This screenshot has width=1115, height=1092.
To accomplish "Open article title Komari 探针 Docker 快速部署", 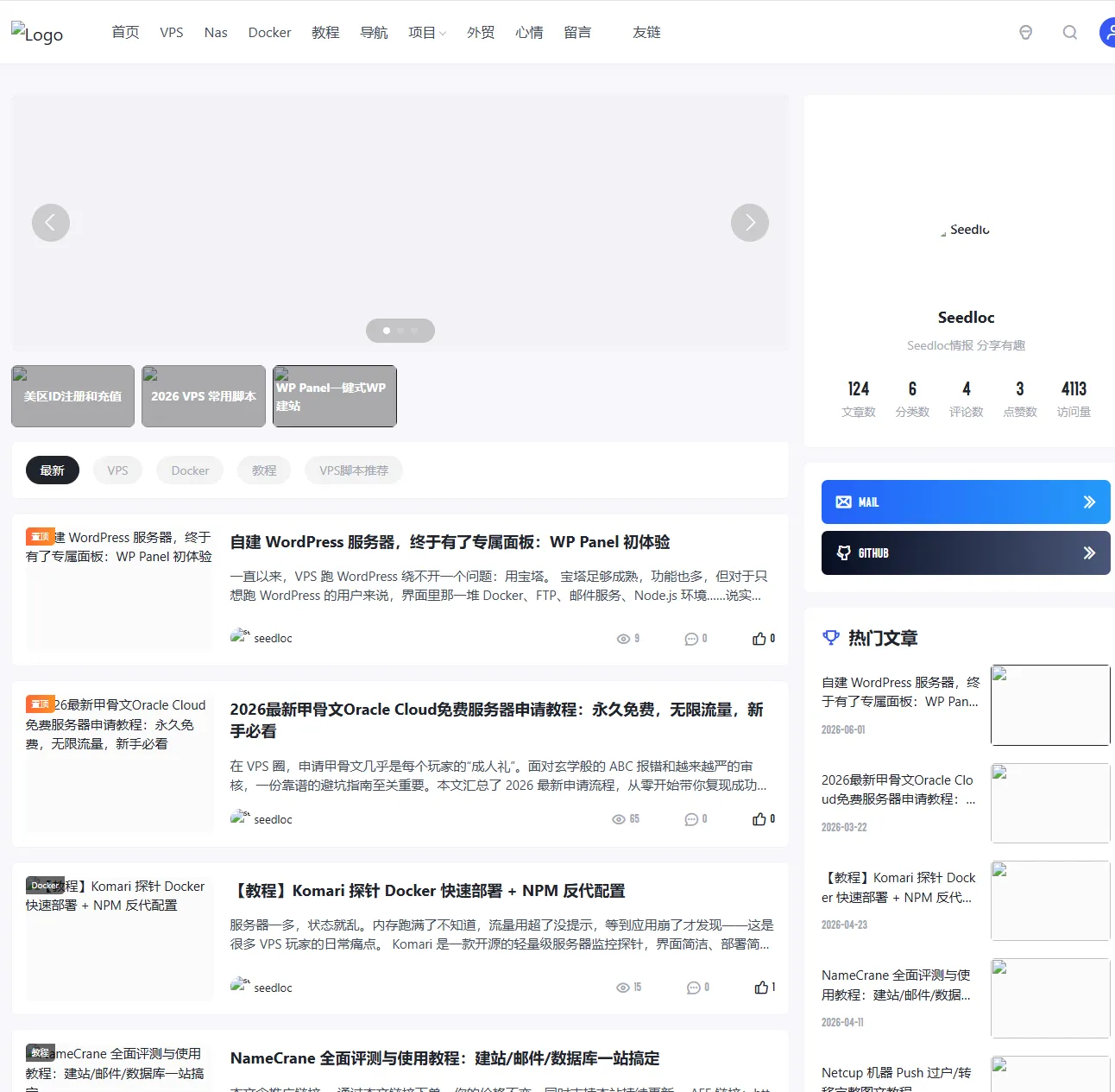I will (427, 891).
